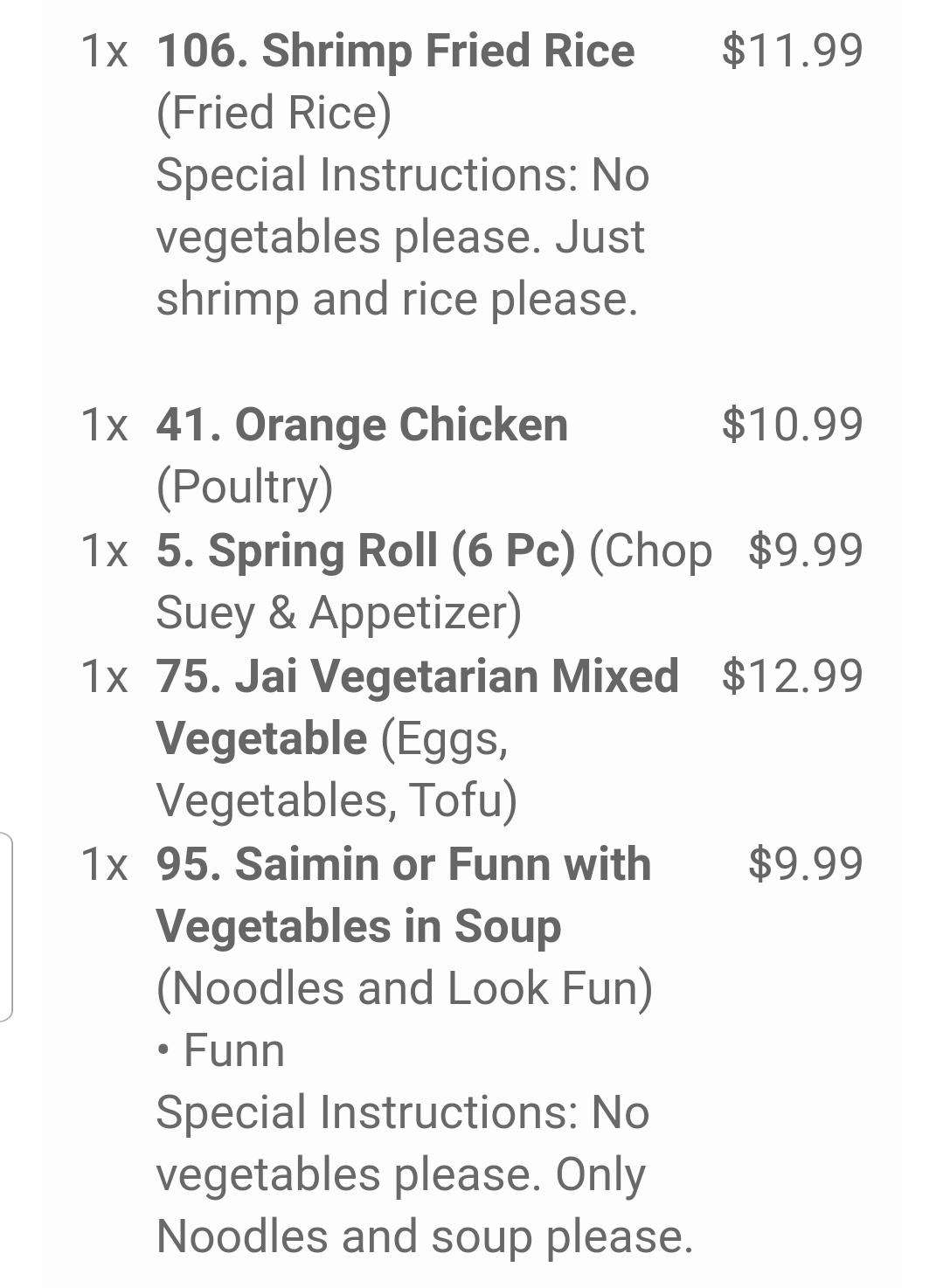The image size is (943, 1288).
Task: Tap the 75. Jai Vegetarian Mixed Vegetable item
Action: [x=417, y=677]
